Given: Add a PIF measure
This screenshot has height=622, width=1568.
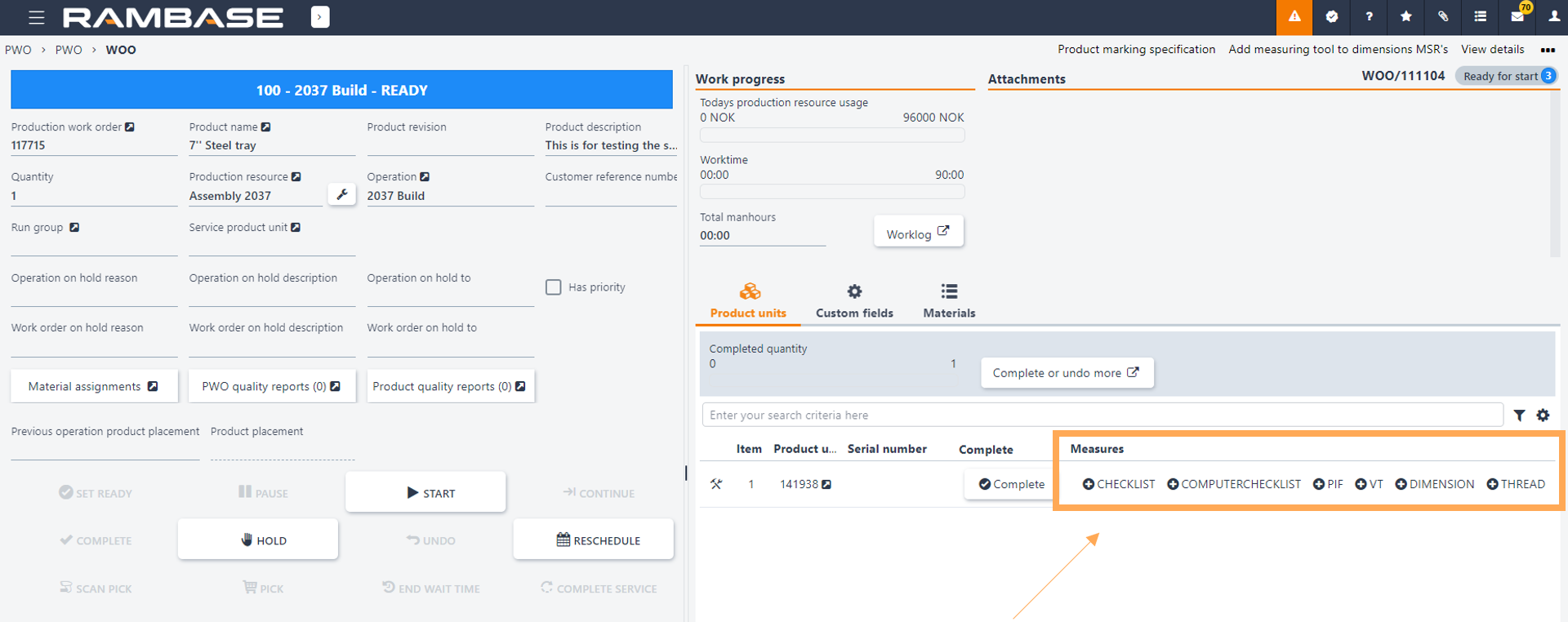Looking at the screenshot, I should click(1328, 484).
